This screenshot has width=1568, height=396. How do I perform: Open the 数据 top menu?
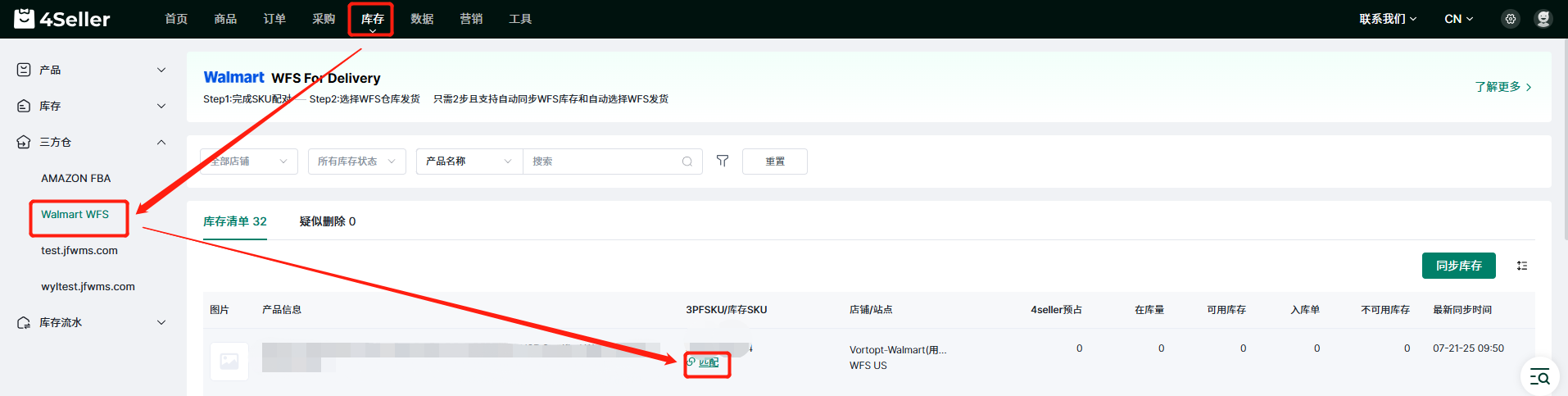pyautogui.click(x=422, y=19)
